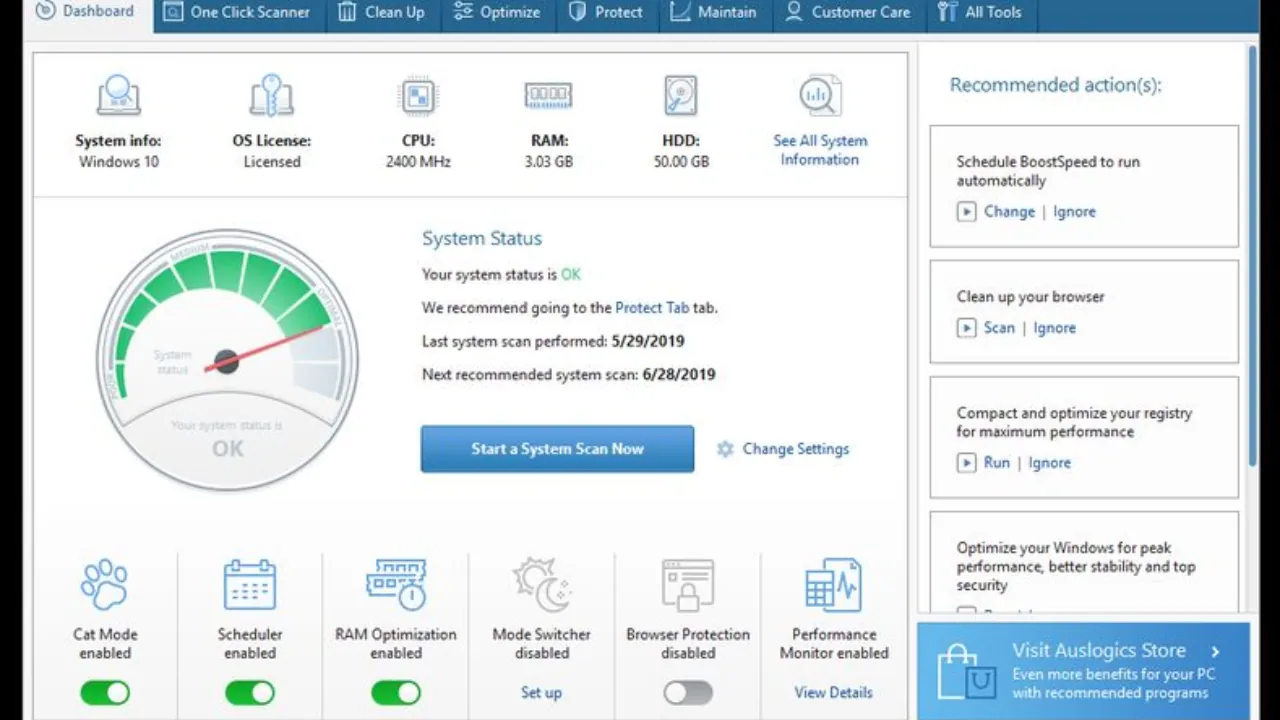The height and width of the screenshot is (720, 1280).
Task: Enable Browser Protection switch
Action: pos(688,692)
